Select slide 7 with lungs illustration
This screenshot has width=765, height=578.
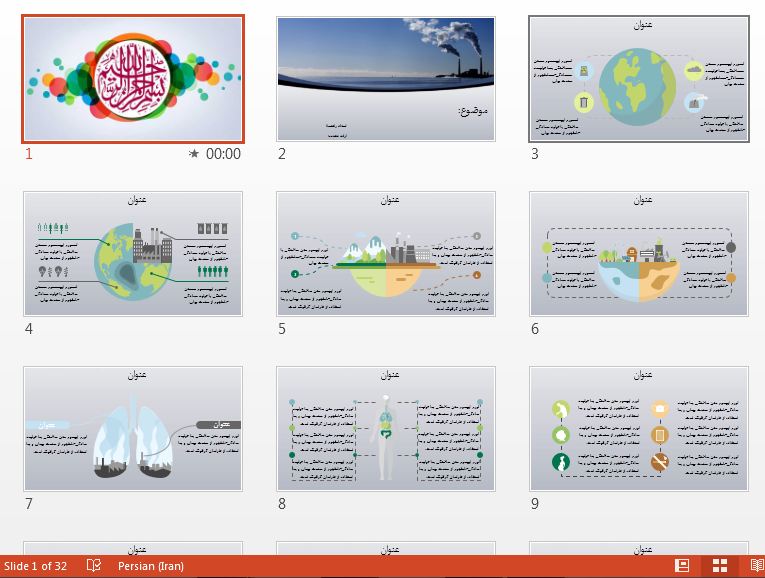[132, 429]
